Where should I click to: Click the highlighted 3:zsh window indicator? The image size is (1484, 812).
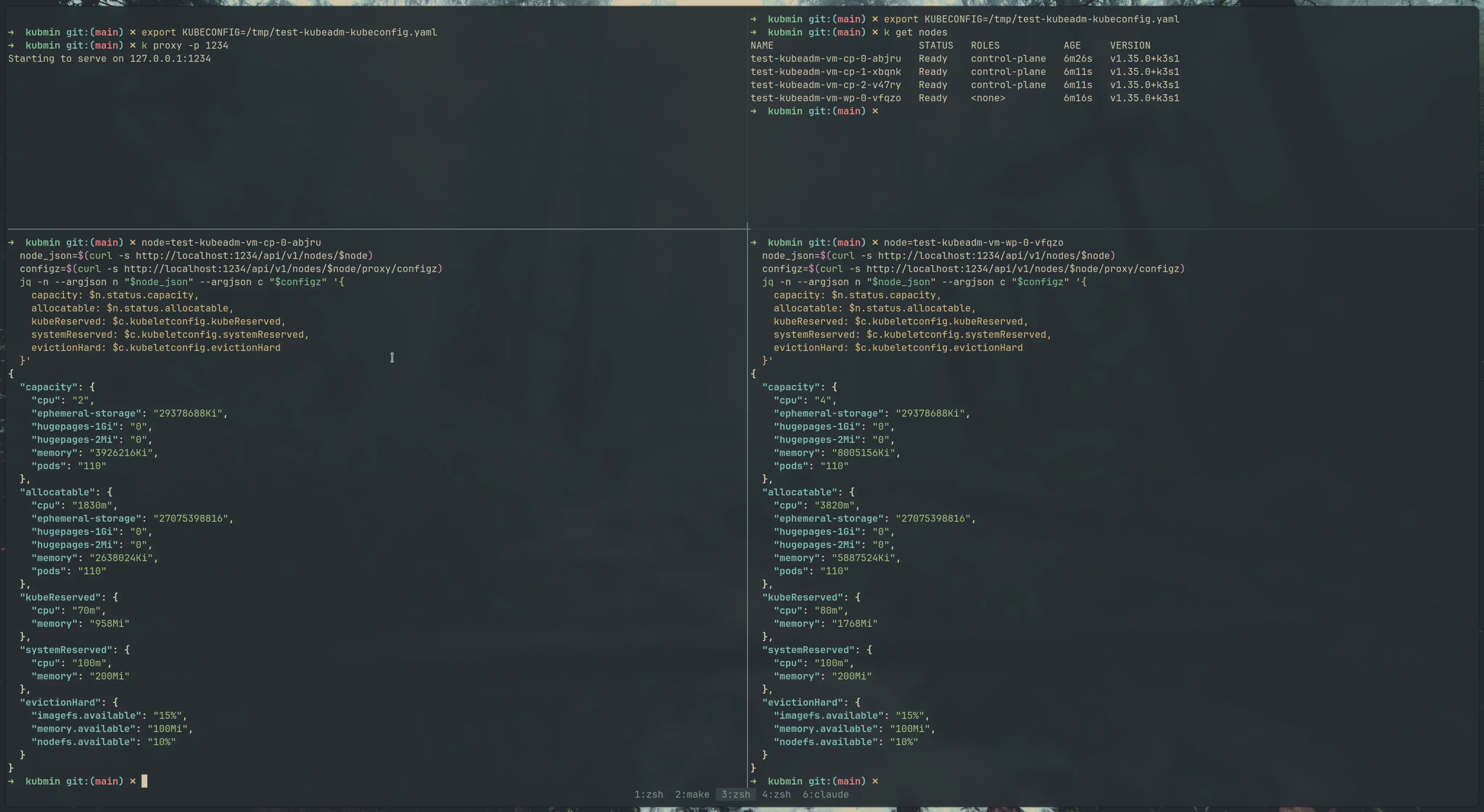(736, 795)
